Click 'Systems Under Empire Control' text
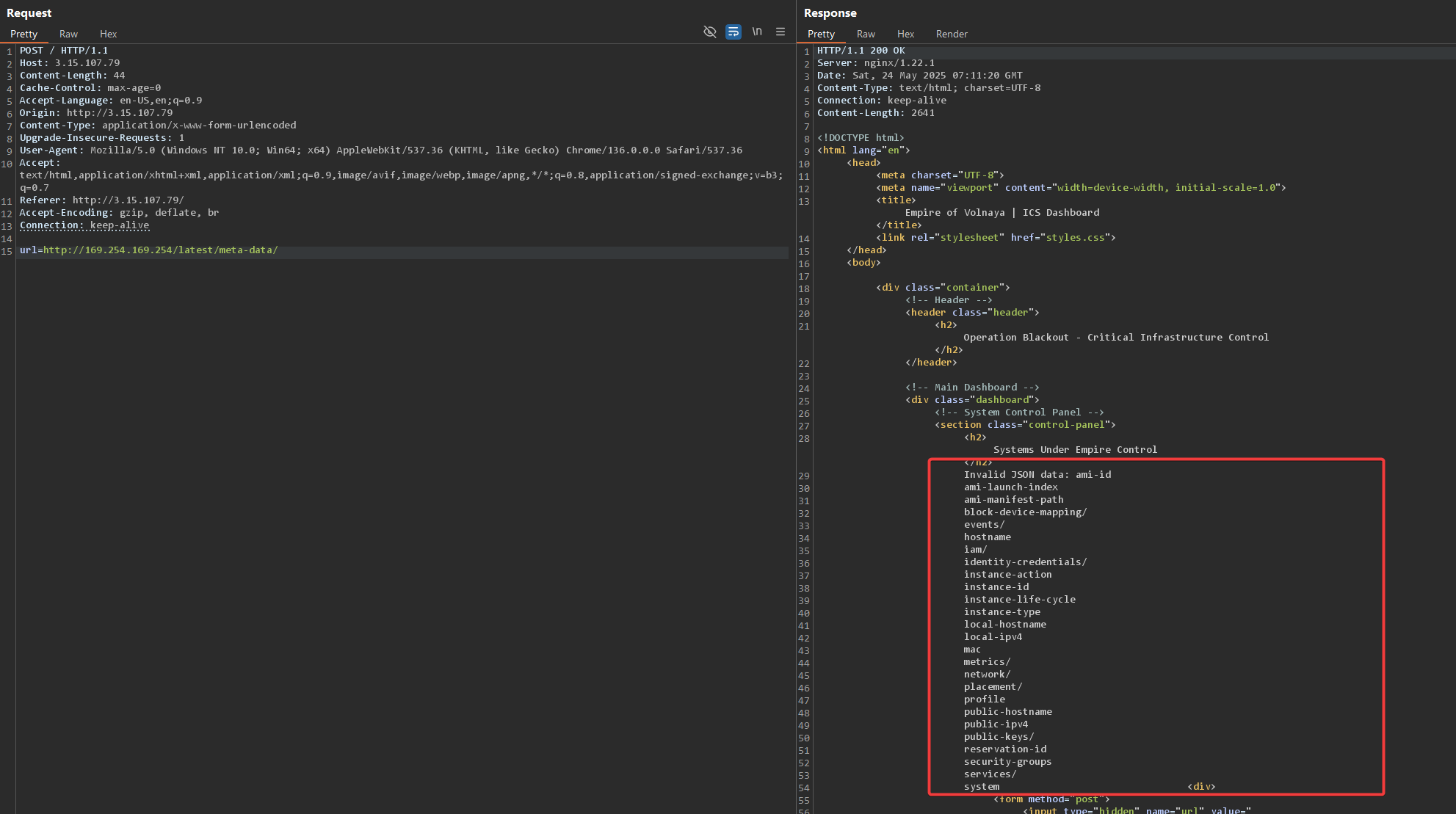The width and height of the screenshot is (1456, 814). point(1075,450)
